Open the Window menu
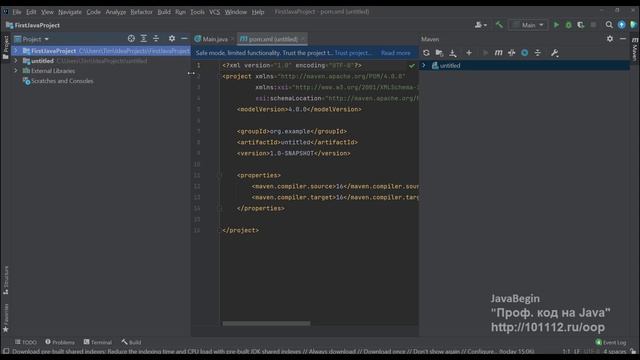Image resolution: width=640 pixels, height=360 pixels. click(236, 12)
